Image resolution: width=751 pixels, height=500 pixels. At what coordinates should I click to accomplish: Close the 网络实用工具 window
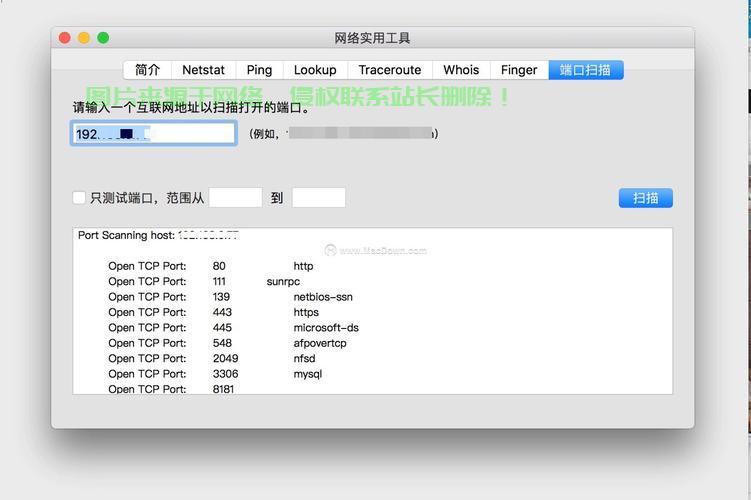[65, 38]
